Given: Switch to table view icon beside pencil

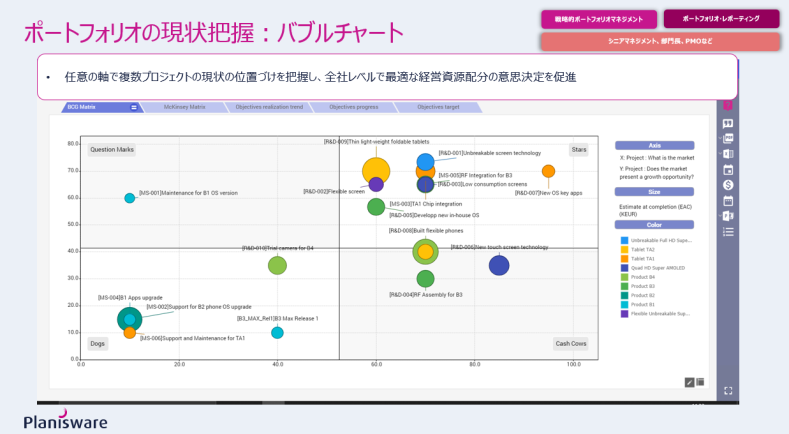Looking at the screenshot, I should coord(700,382).
